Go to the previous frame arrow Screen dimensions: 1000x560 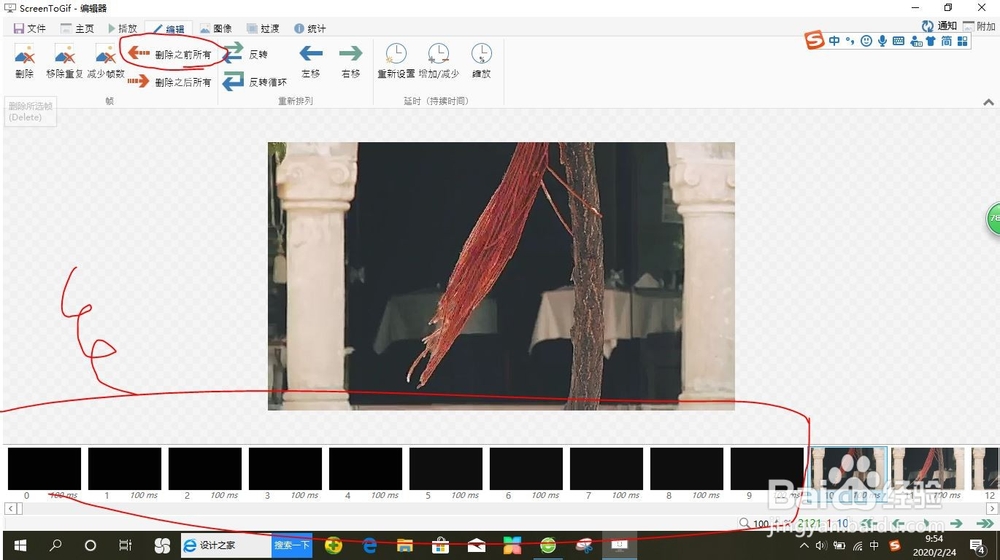tap(898, 523)
